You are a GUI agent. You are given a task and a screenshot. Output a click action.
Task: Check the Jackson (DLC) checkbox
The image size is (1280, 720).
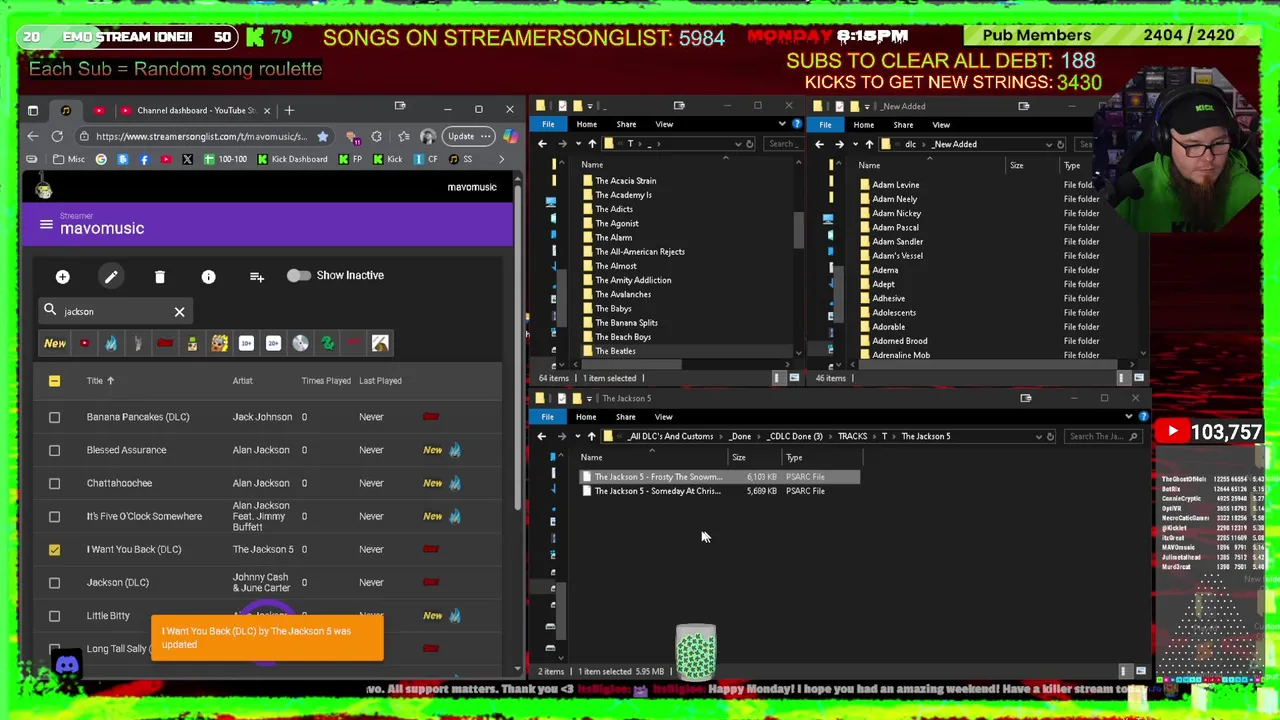54,582
